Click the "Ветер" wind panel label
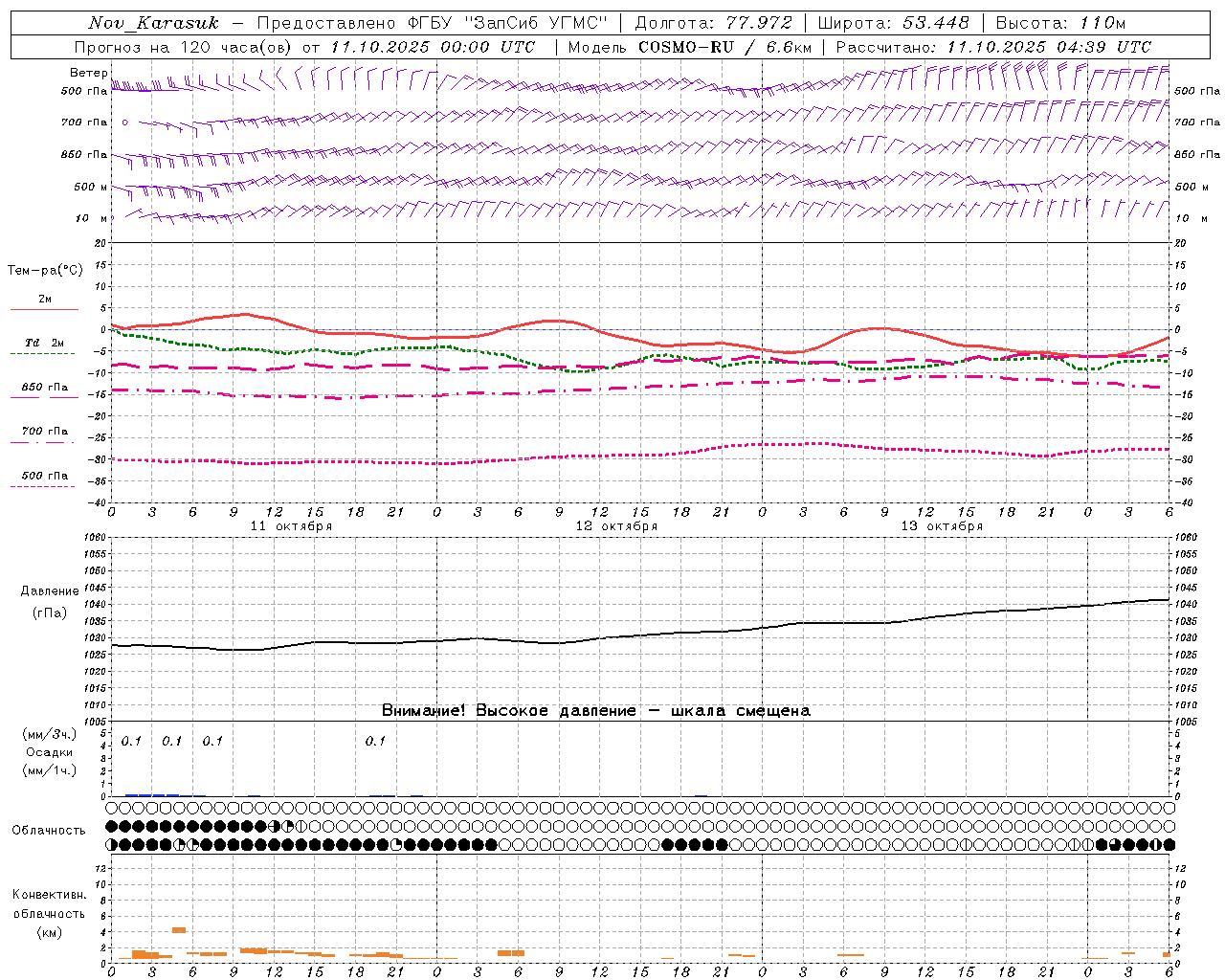The height and width of the screenshot is (980, 1225). point(88,73)
